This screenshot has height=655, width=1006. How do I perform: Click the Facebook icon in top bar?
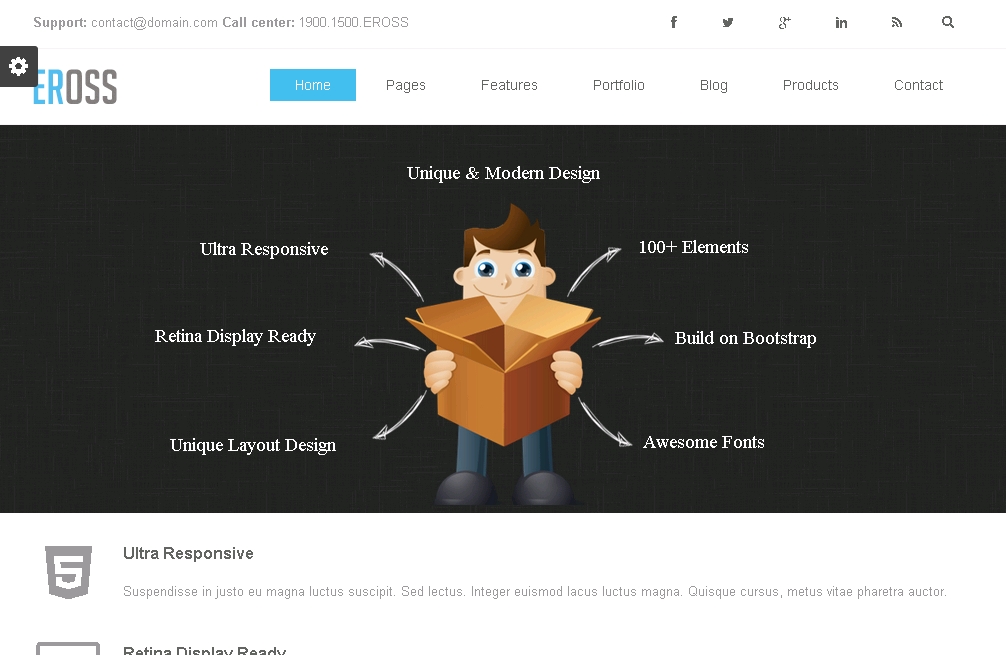(673, 22)
